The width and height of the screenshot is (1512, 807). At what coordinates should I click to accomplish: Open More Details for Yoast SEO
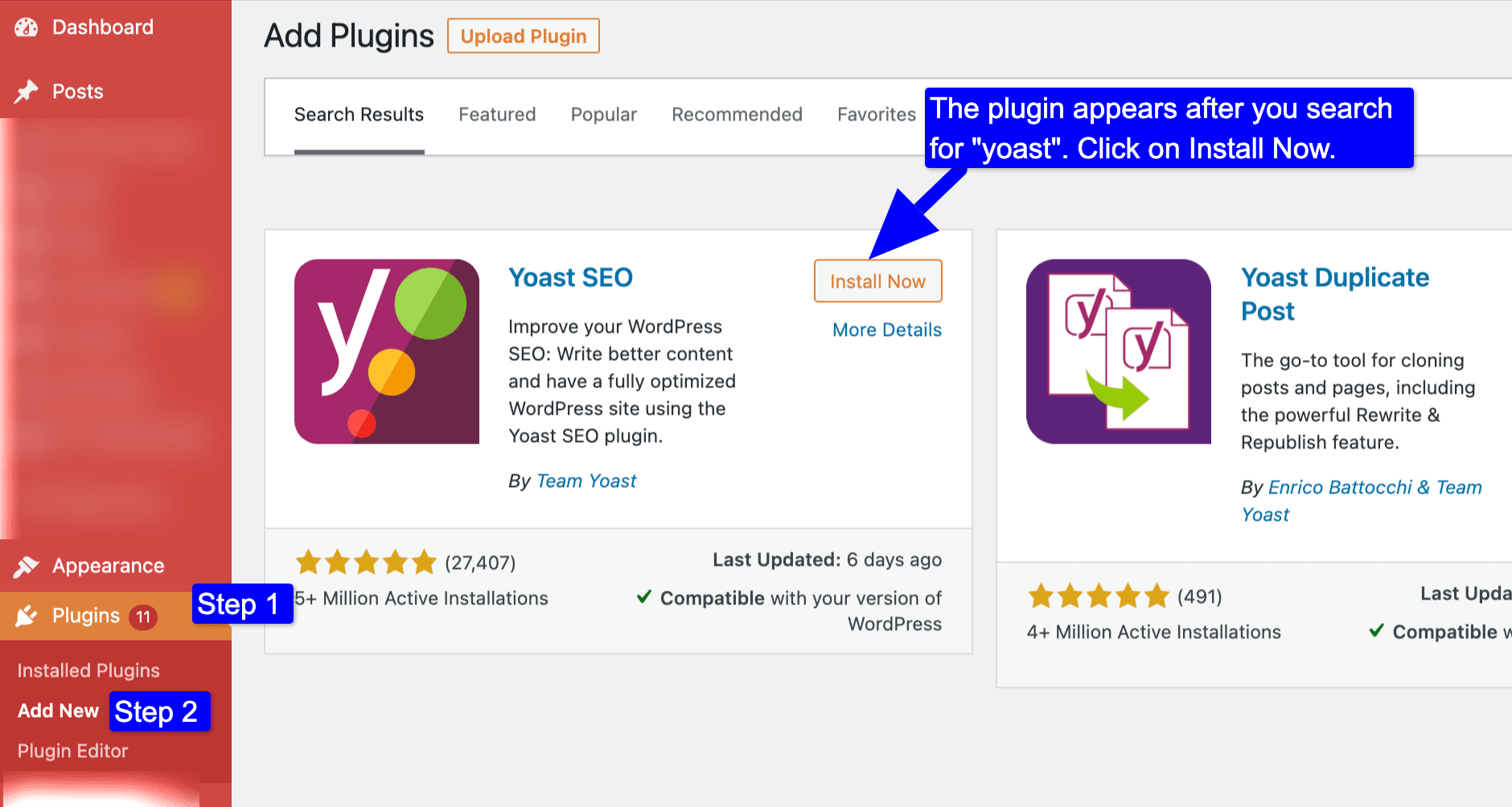pos(887,330)
